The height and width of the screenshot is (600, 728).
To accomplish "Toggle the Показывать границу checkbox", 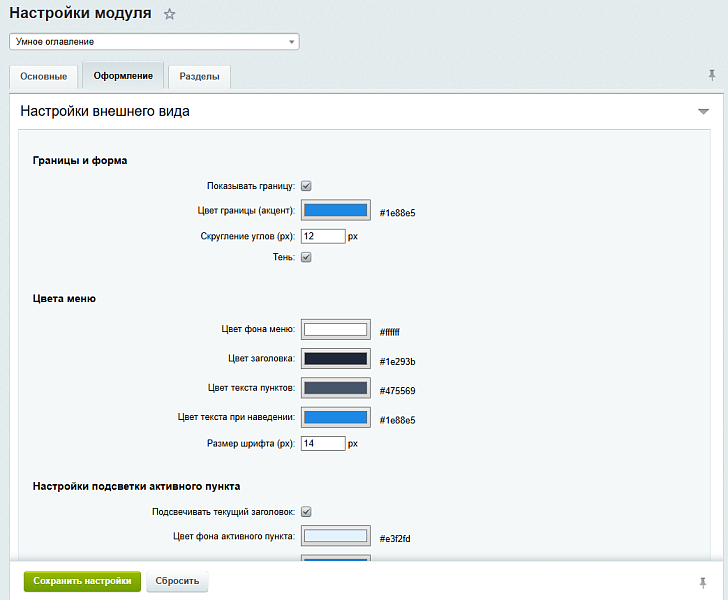I will (x=307, y=186).
